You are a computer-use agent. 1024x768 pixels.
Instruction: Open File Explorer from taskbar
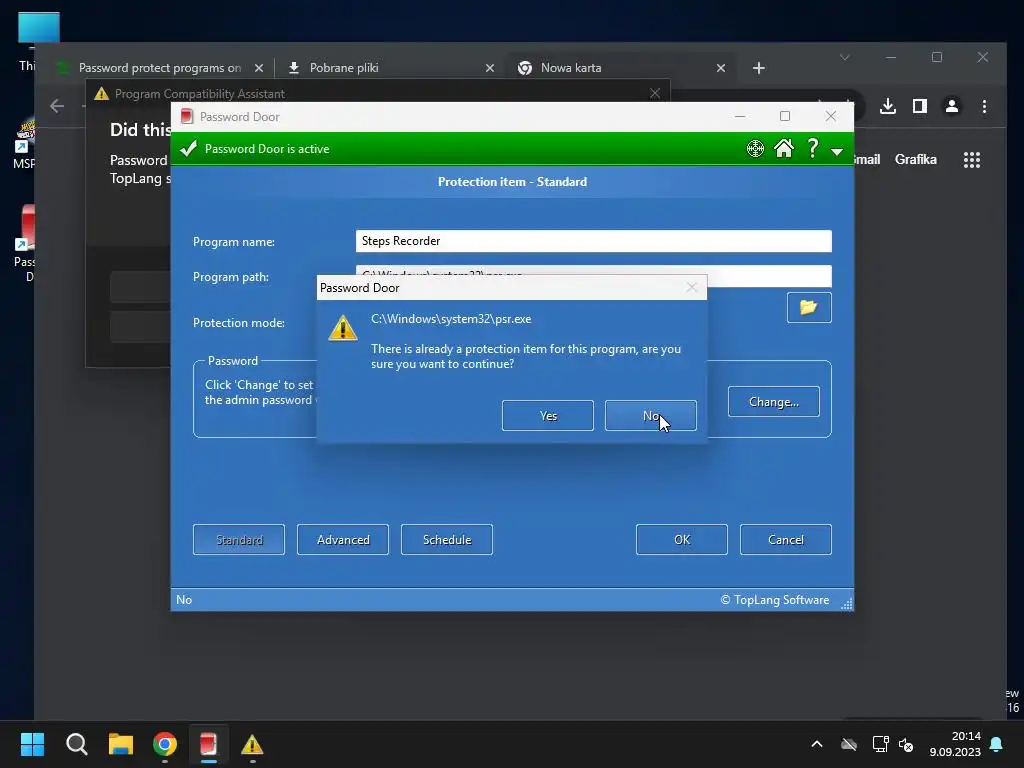coord(121,744)
